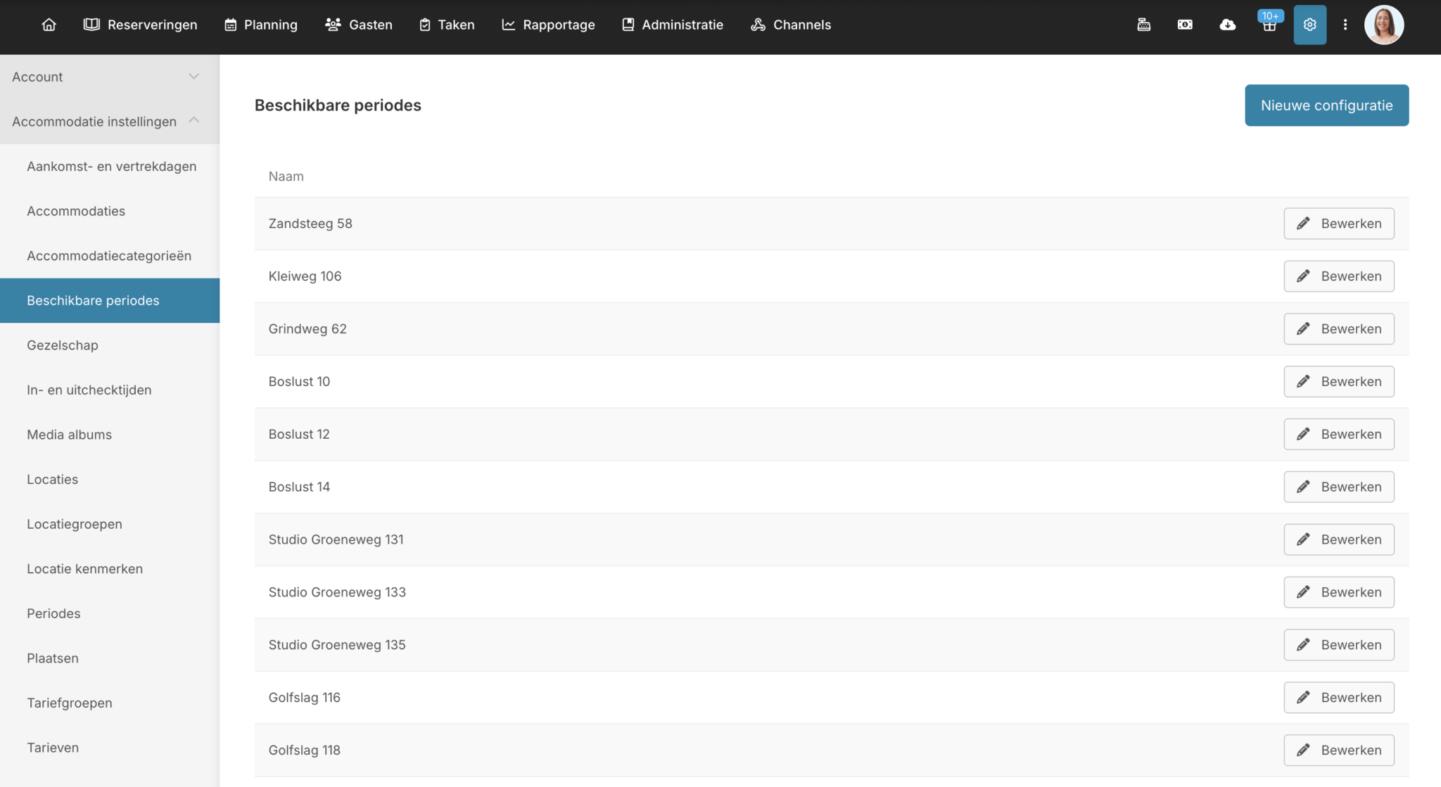Open In- en uitchecktijden settings

pos(89,390)
